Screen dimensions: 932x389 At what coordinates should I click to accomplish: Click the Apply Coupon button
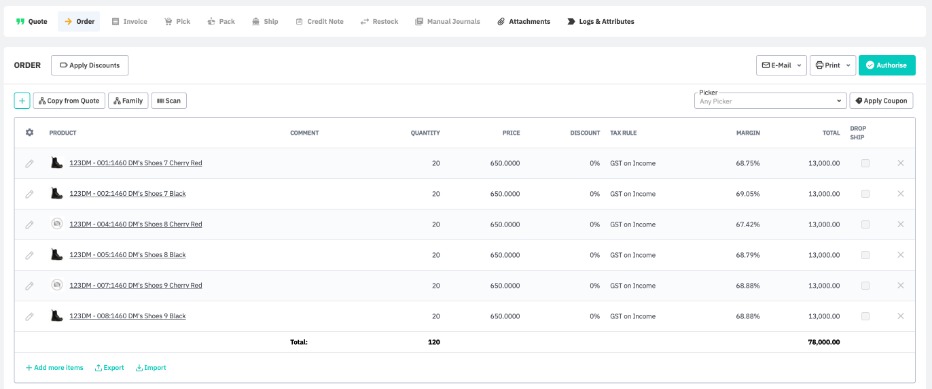point(881,101)
